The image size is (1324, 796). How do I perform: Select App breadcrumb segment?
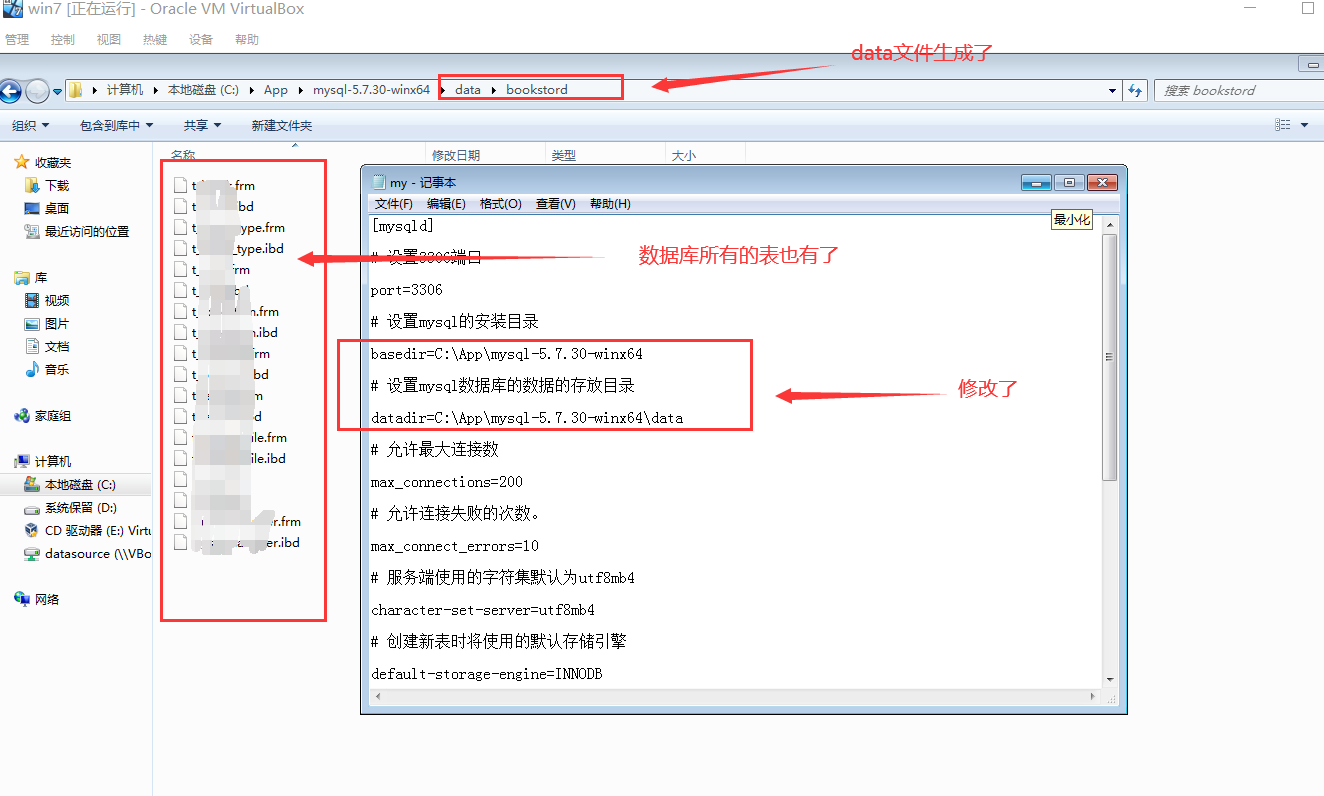coord(276,90)
